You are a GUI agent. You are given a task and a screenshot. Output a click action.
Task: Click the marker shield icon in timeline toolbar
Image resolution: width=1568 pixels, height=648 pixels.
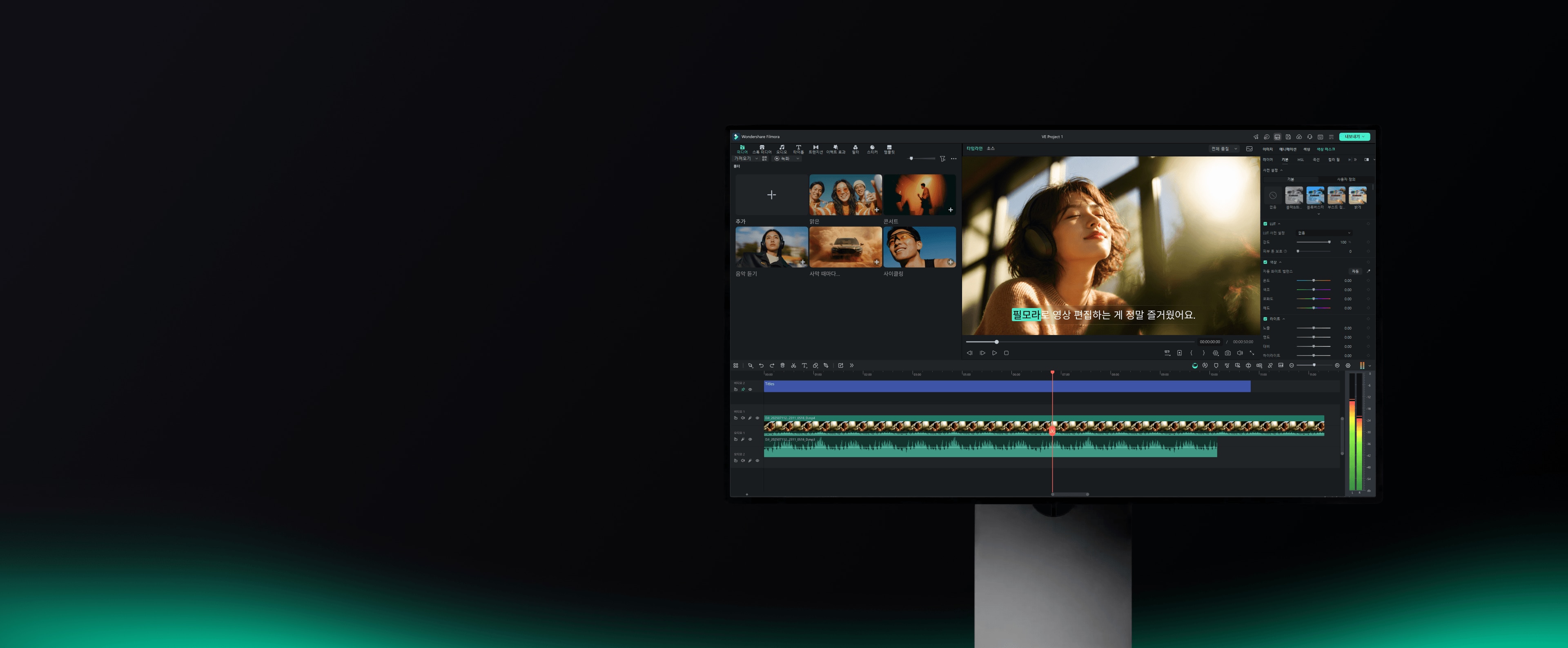click(x=1216, y=365)
